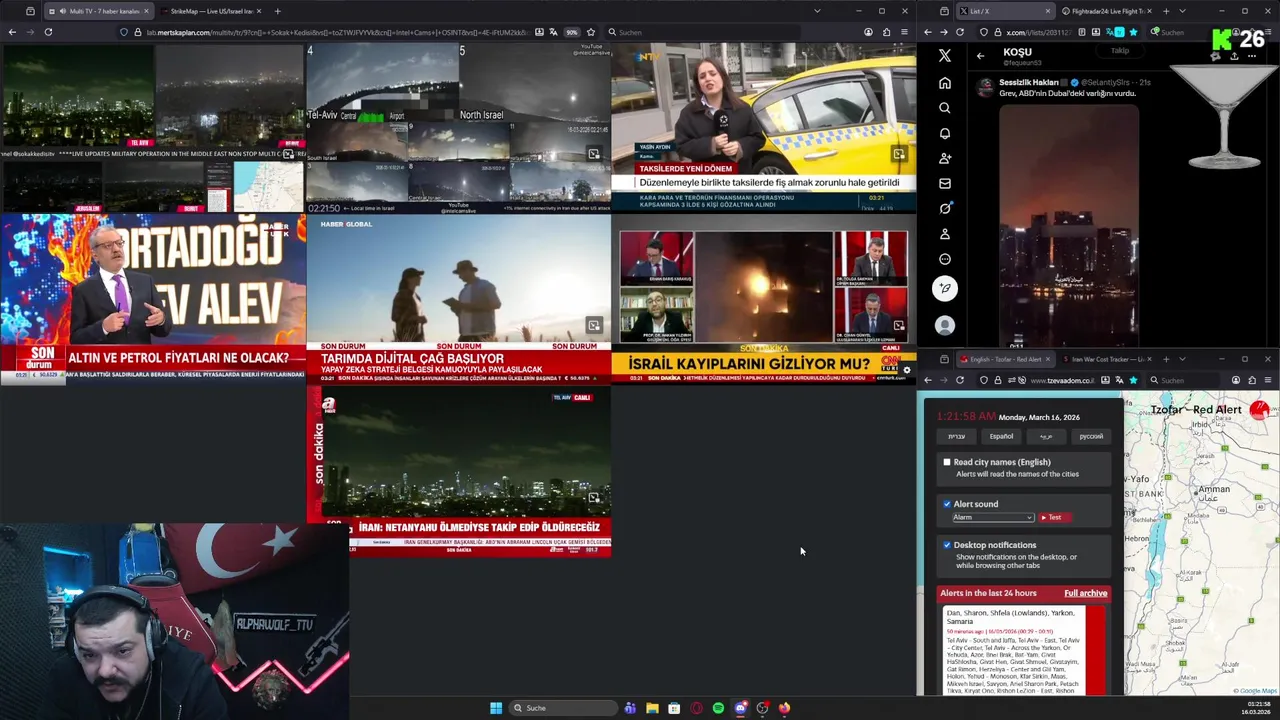The width and height of the screenshot is (1280, 720).
Task: Open extensions icon in the Tzofar browser window
Action: pos(1253,380)
